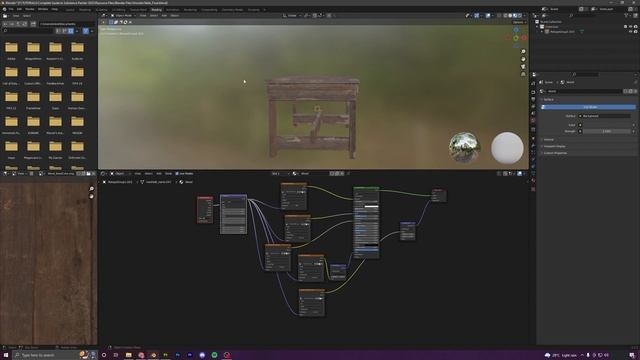Click the white material preview sphere in viewport
The image size is (640, 360).
507,148
